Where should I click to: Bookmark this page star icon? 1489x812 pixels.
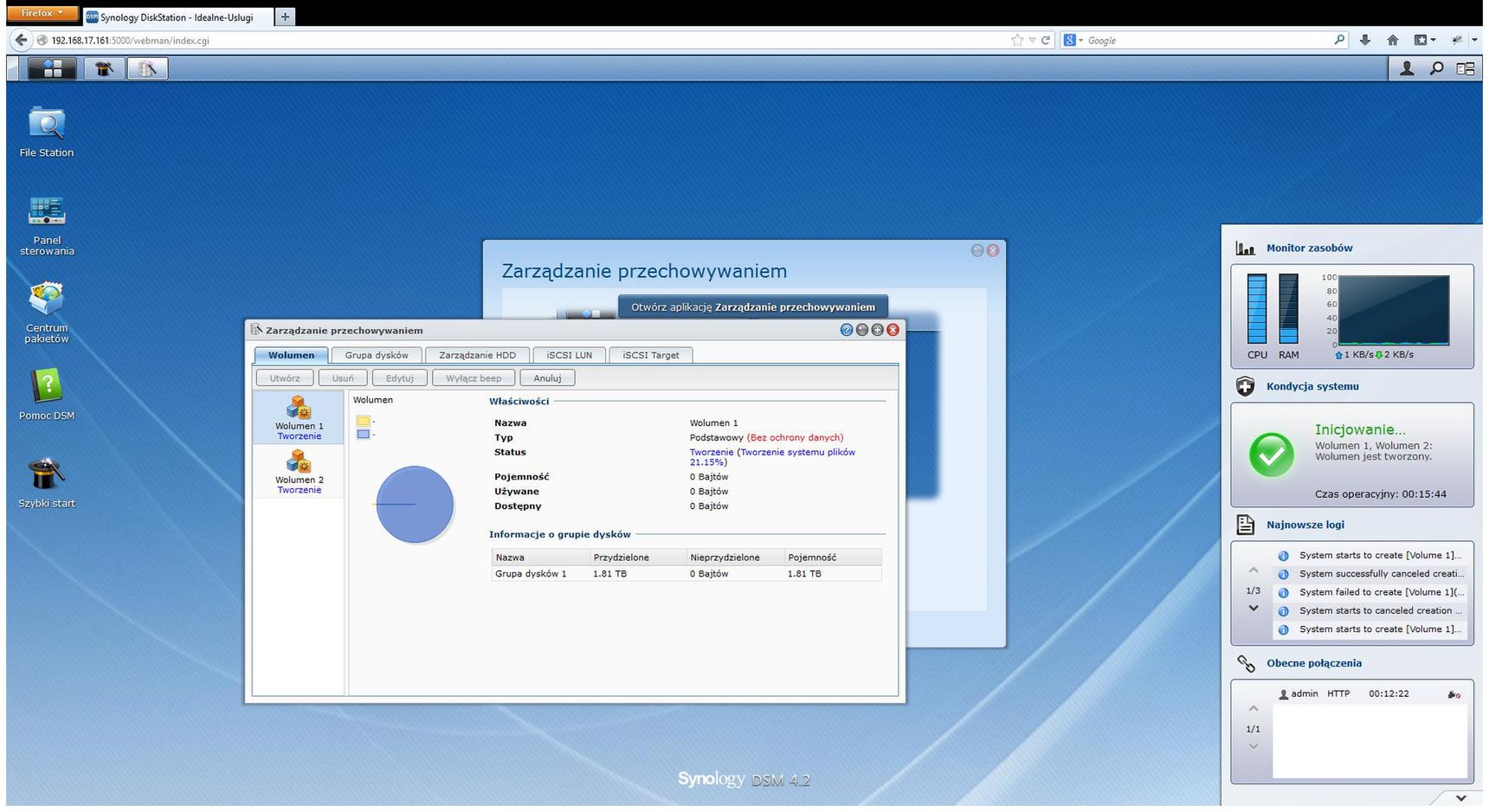click(1017, 40)
